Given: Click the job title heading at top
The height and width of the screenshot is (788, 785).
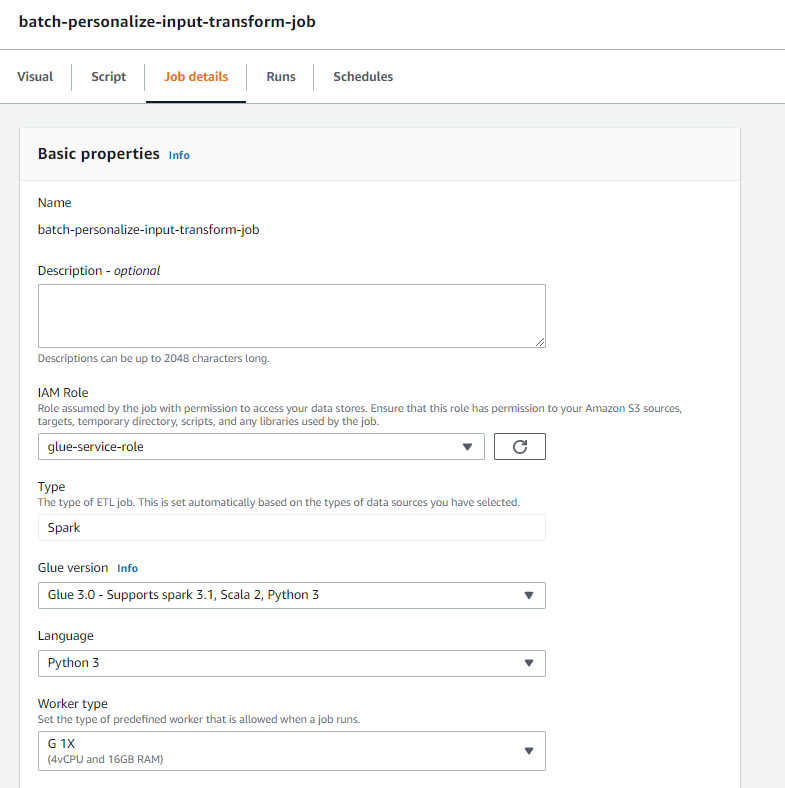Looking at the screenshot, I should (167, 21).
